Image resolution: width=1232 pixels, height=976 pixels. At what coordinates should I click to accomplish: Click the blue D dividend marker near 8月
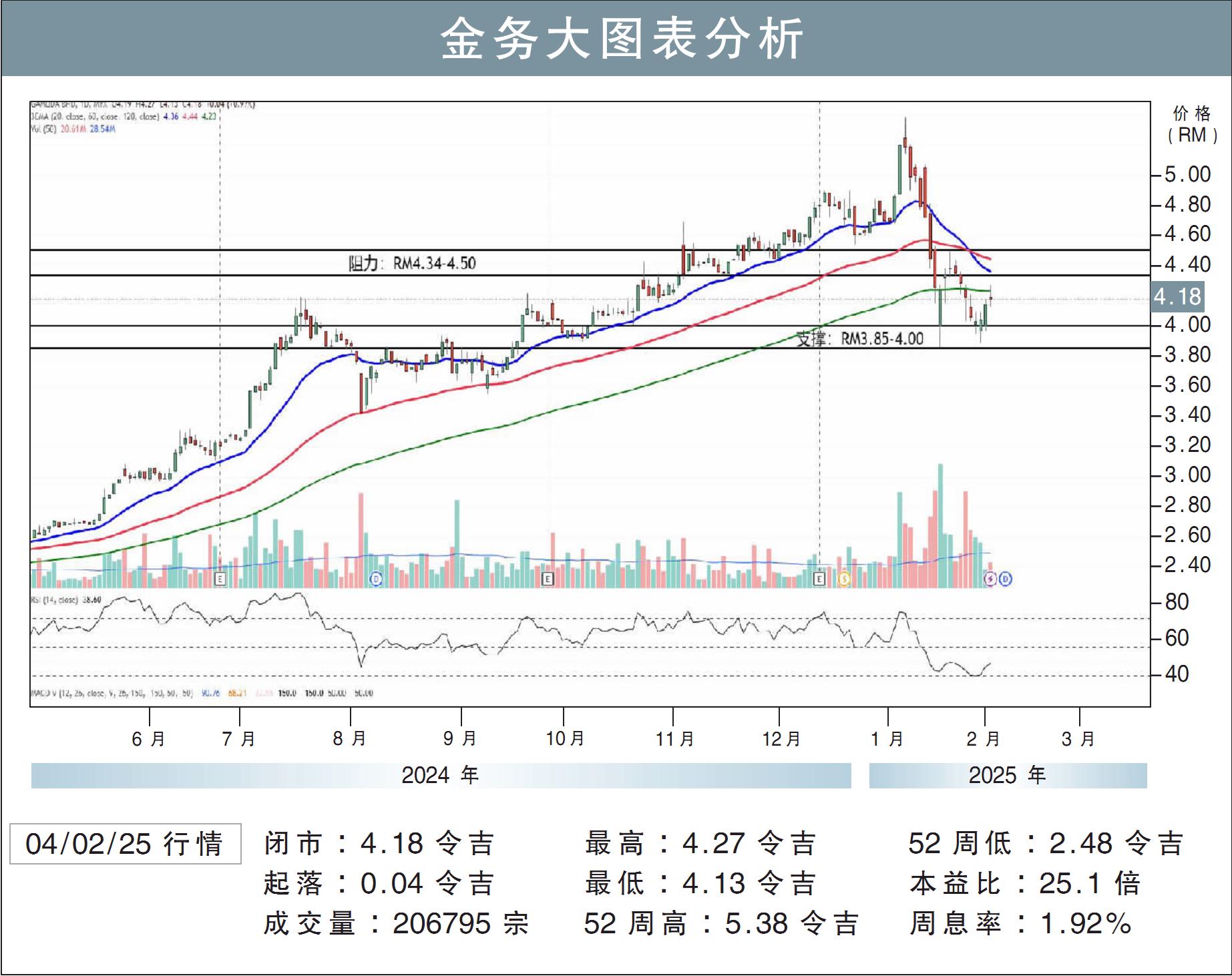tap(376, 579)
